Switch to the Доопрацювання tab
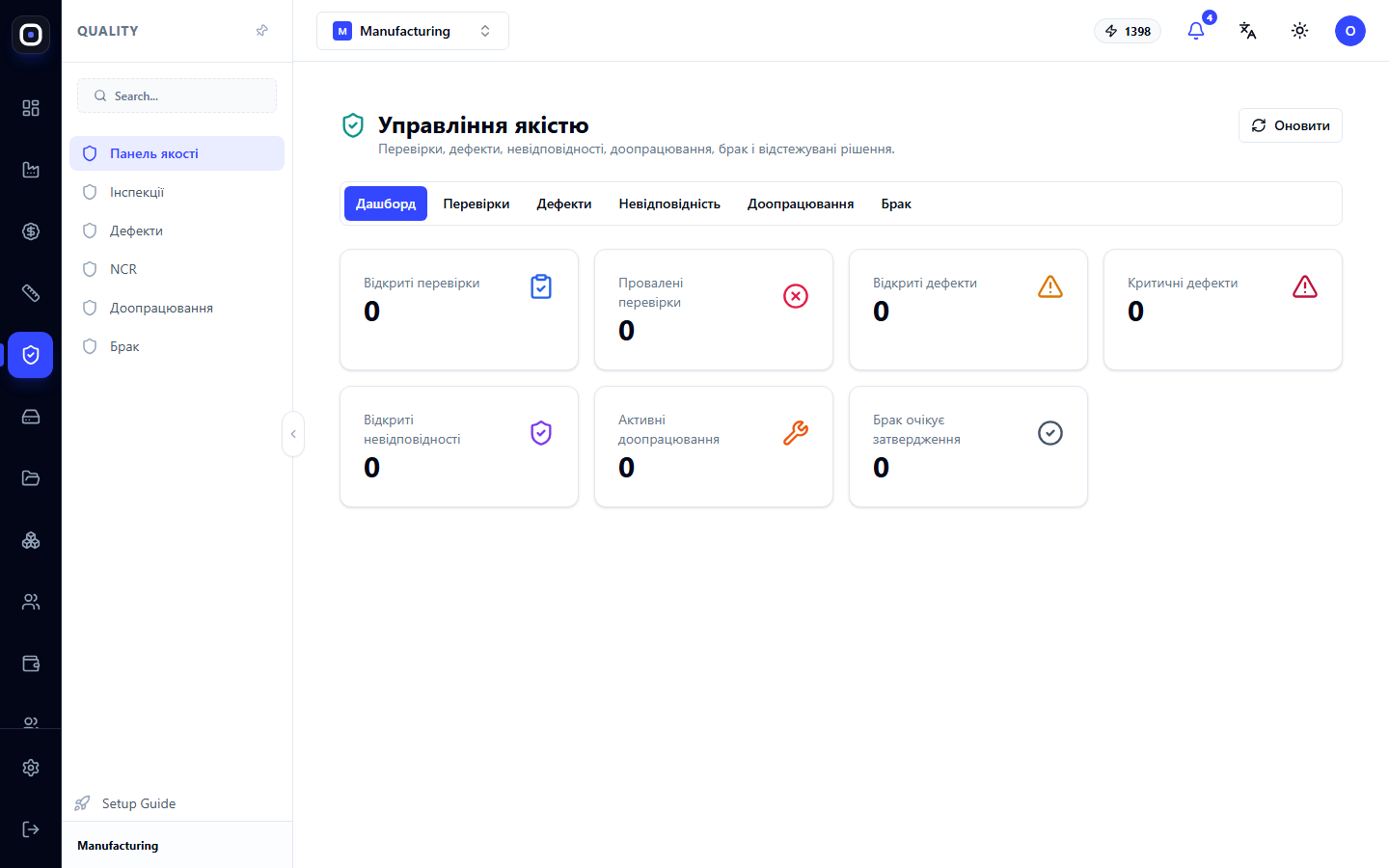Screen dimensions: 1389x868 (x=801, y=203)
